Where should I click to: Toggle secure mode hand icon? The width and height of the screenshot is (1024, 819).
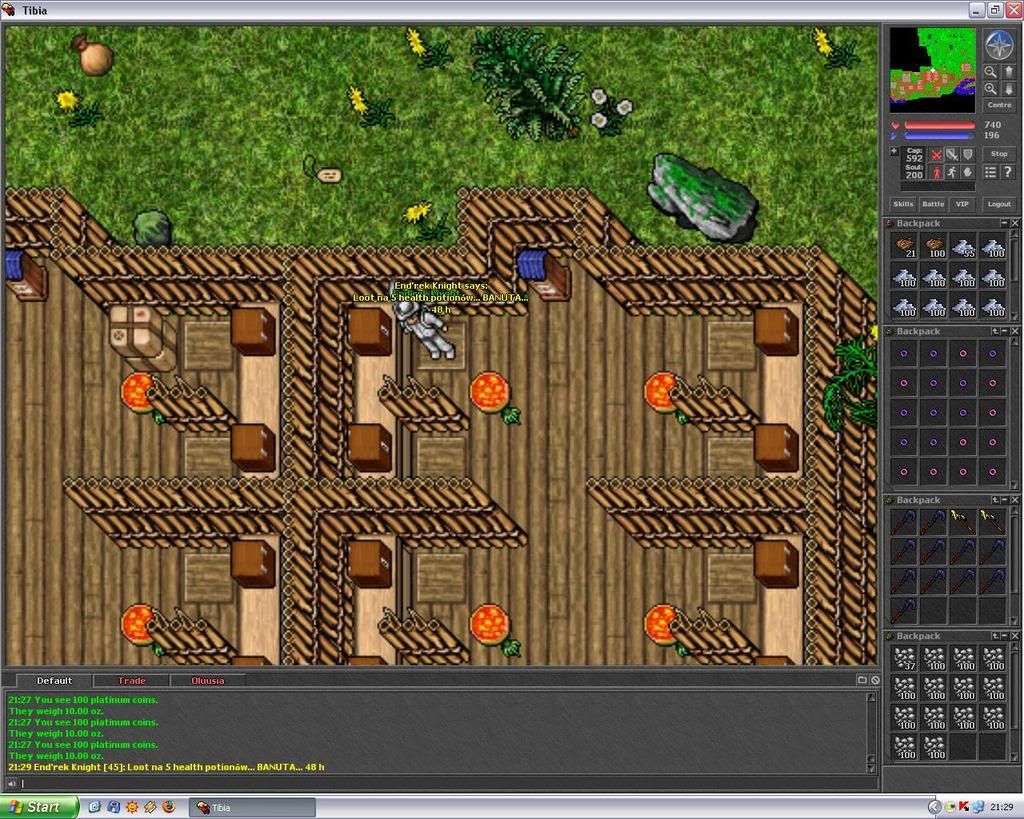(968, 172)
